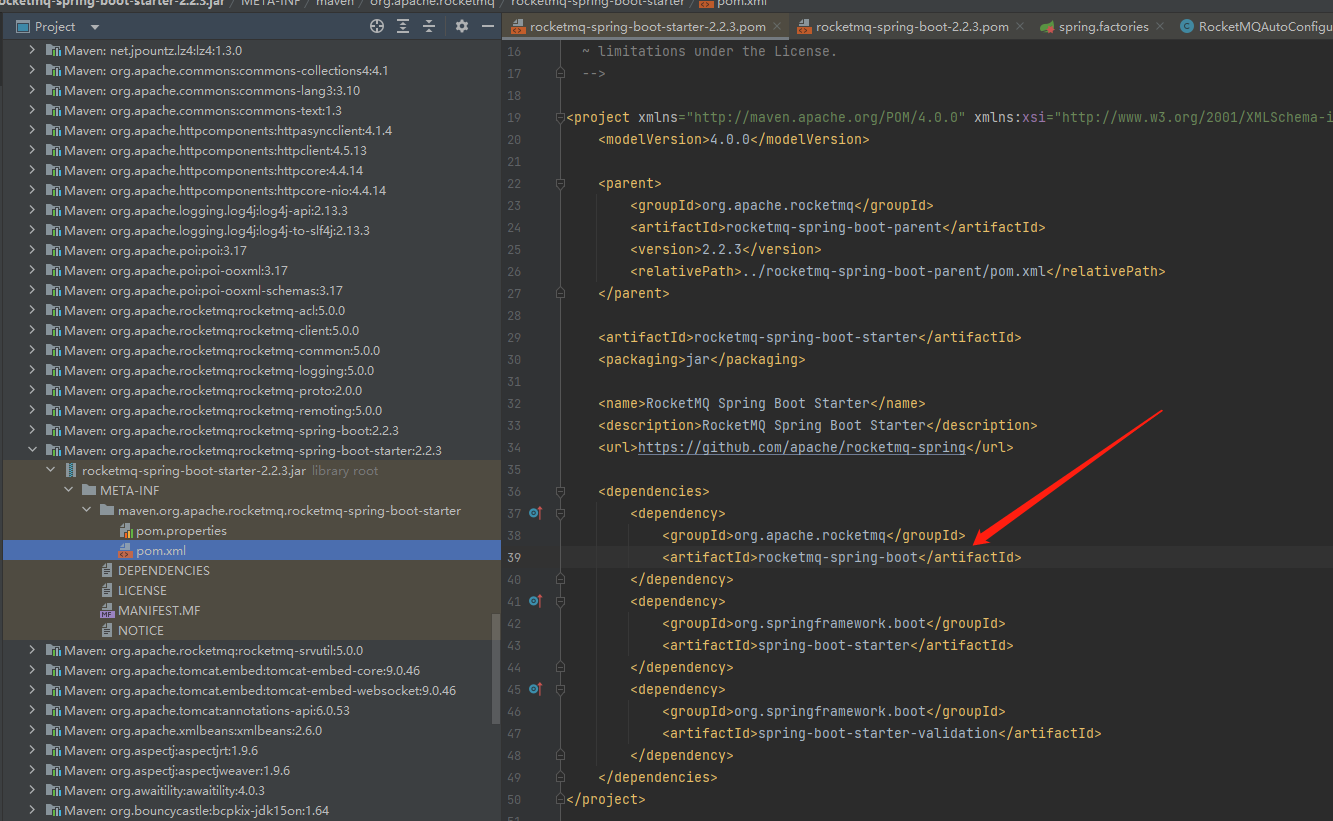Screen dimensions: 1333x821
Task: Click spring-boot-starter-validation artifactId on line 47
Action: click(x=878, y=733)
